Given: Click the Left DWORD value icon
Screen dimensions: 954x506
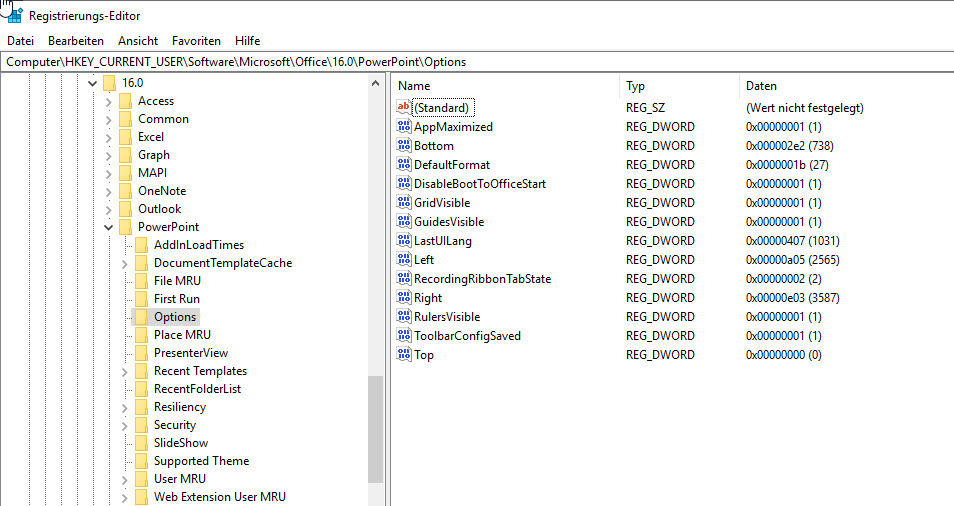Looking at the screenshot, I should 403,259.
